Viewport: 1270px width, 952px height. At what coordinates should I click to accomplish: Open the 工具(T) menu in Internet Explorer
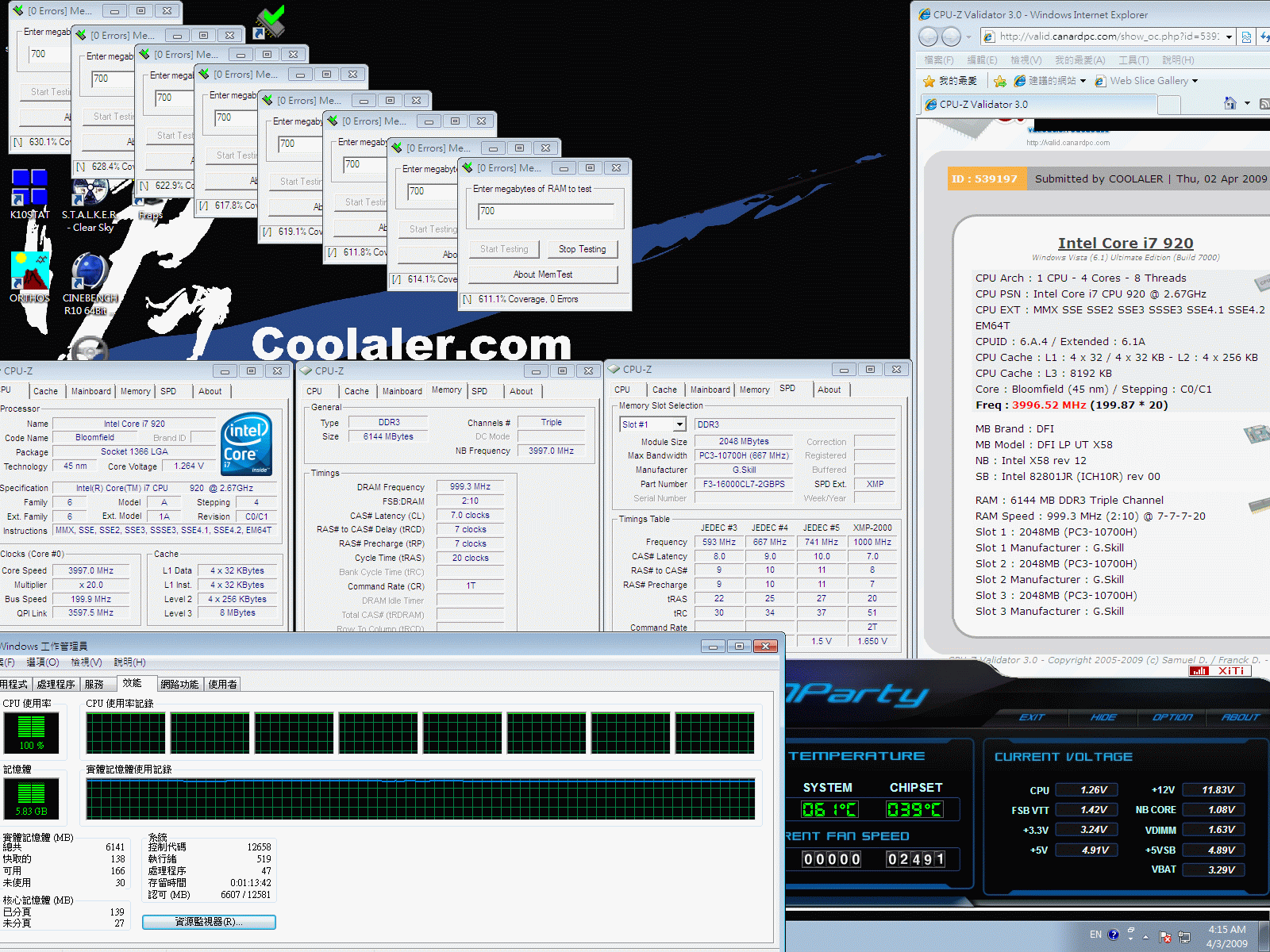1133,60
